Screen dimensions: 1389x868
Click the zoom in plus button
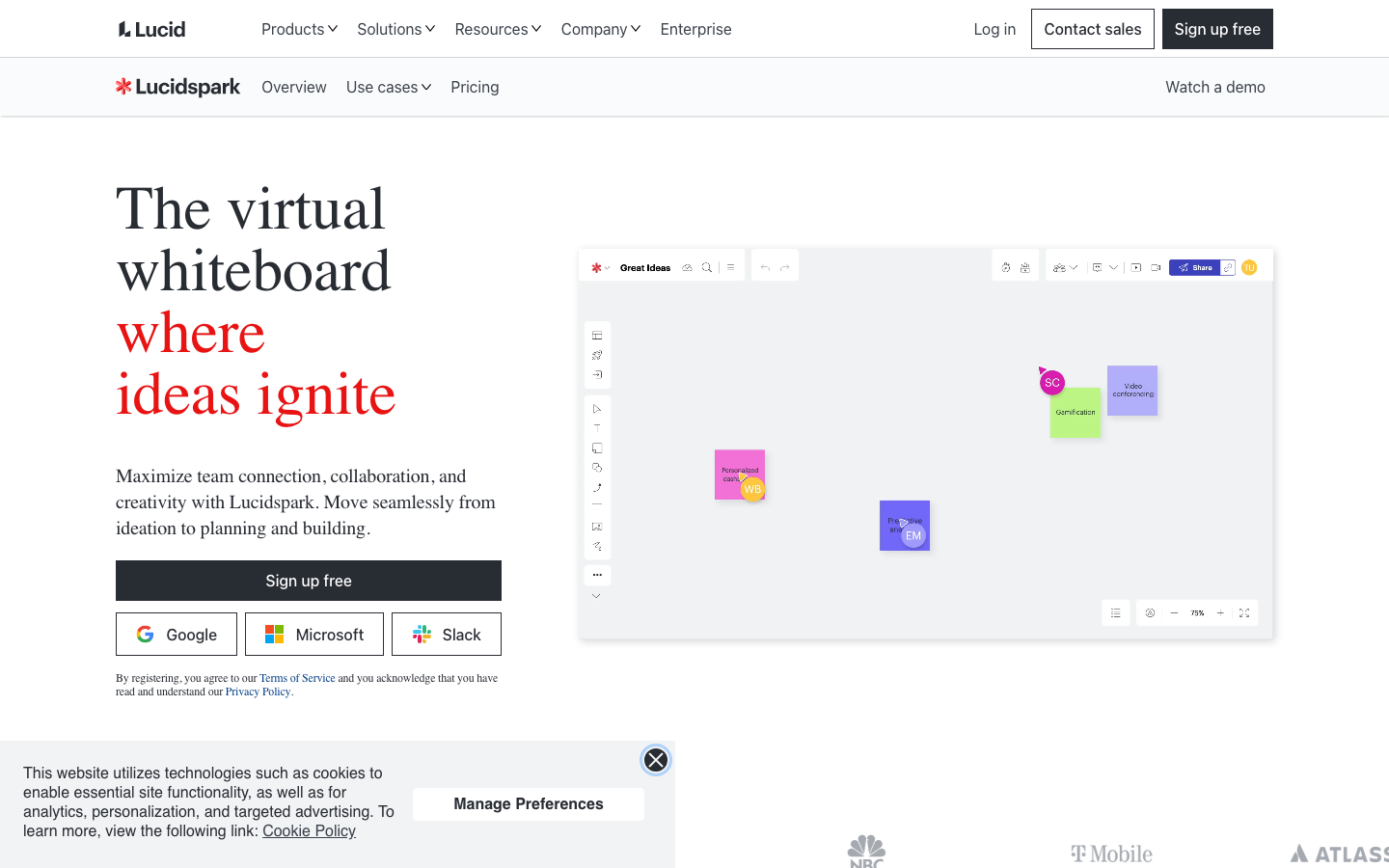click(1220, 612)
